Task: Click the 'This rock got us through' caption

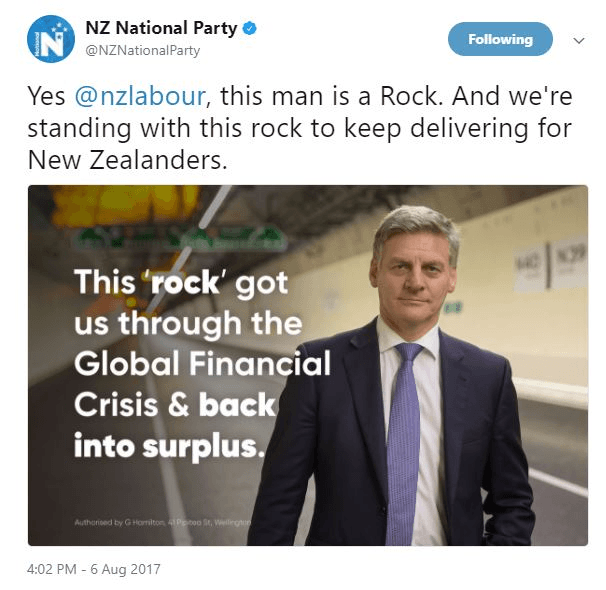Action: (x=202, y=363)
